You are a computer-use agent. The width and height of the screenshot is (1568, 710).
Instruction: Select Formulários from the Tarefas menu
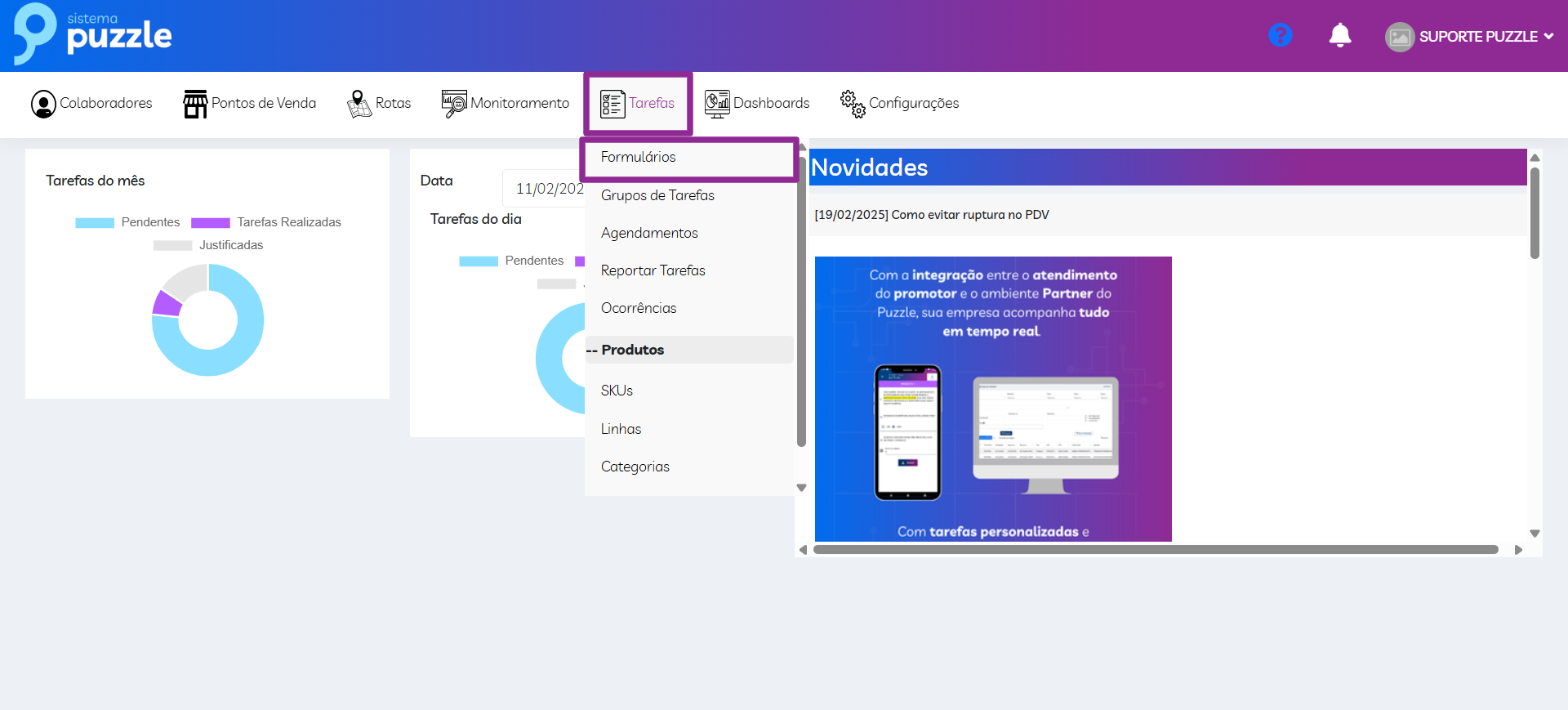[639, 157]
